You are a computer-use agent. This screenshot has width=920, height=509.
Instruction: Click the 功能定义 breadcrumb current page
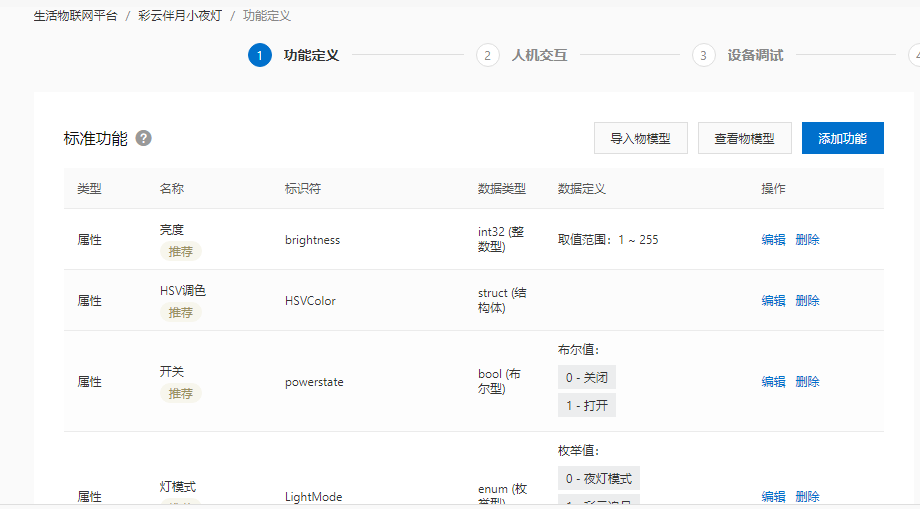pyautogui.click(x=267, y=16)
